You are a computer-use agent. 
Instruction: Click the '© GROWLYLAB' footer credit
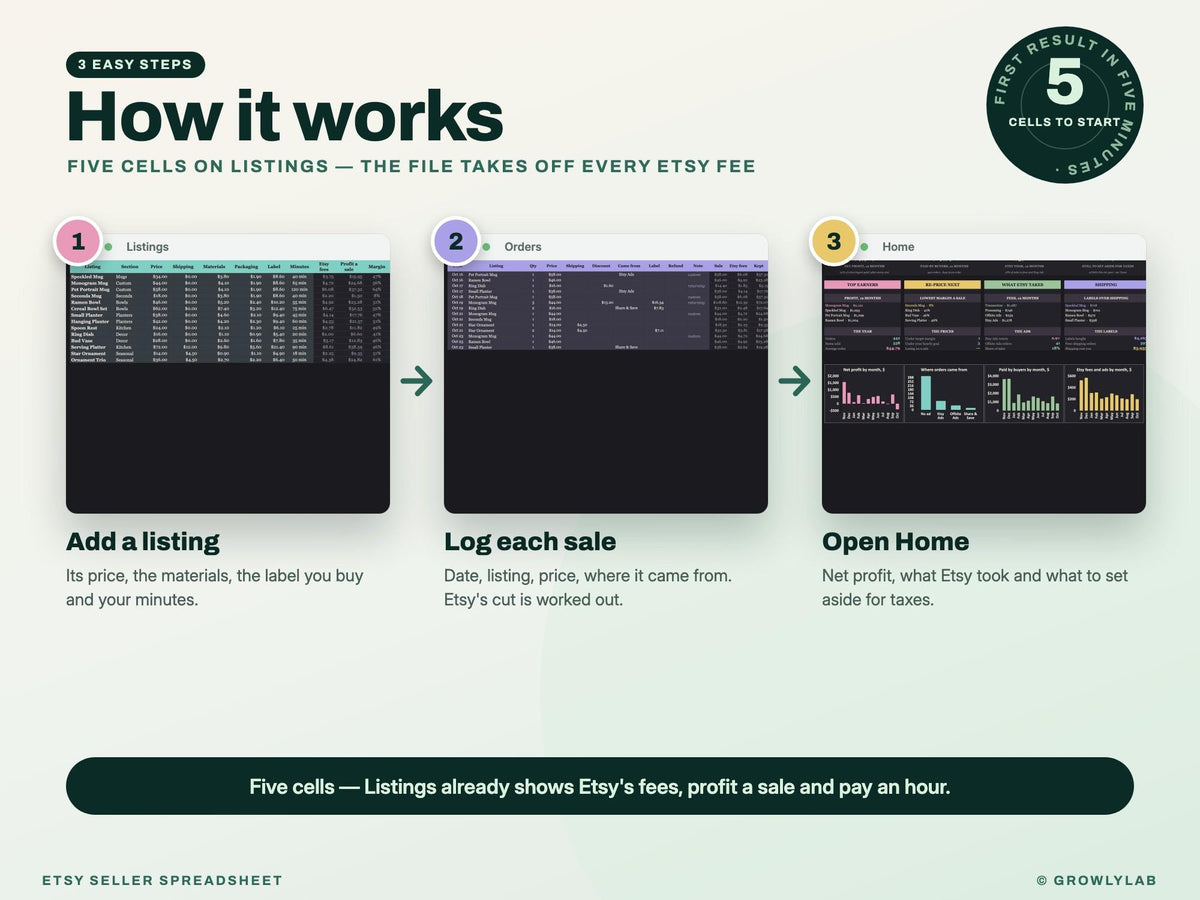pyautogui.click(x=1097, y=881)
